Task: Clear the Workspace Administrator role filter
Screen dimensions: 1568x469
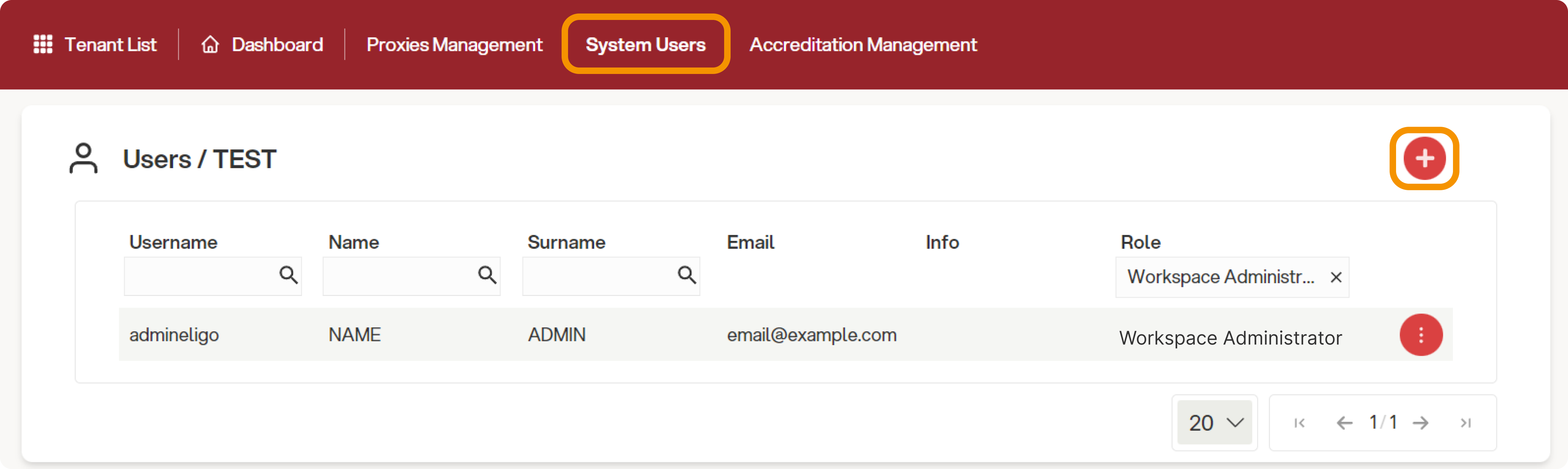Action: click(x=1336, y=278)
